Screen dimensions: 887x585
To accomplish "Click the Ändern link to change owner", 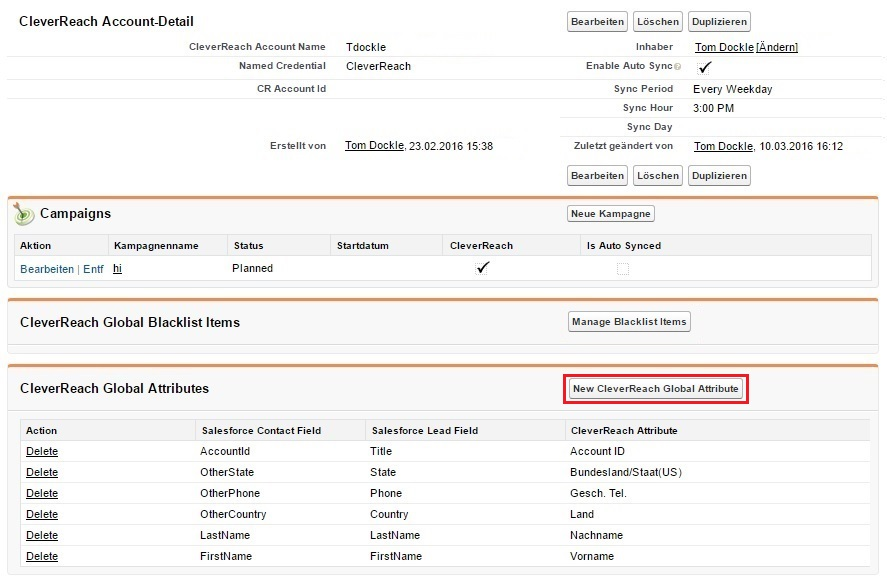I will click(777, 47).
